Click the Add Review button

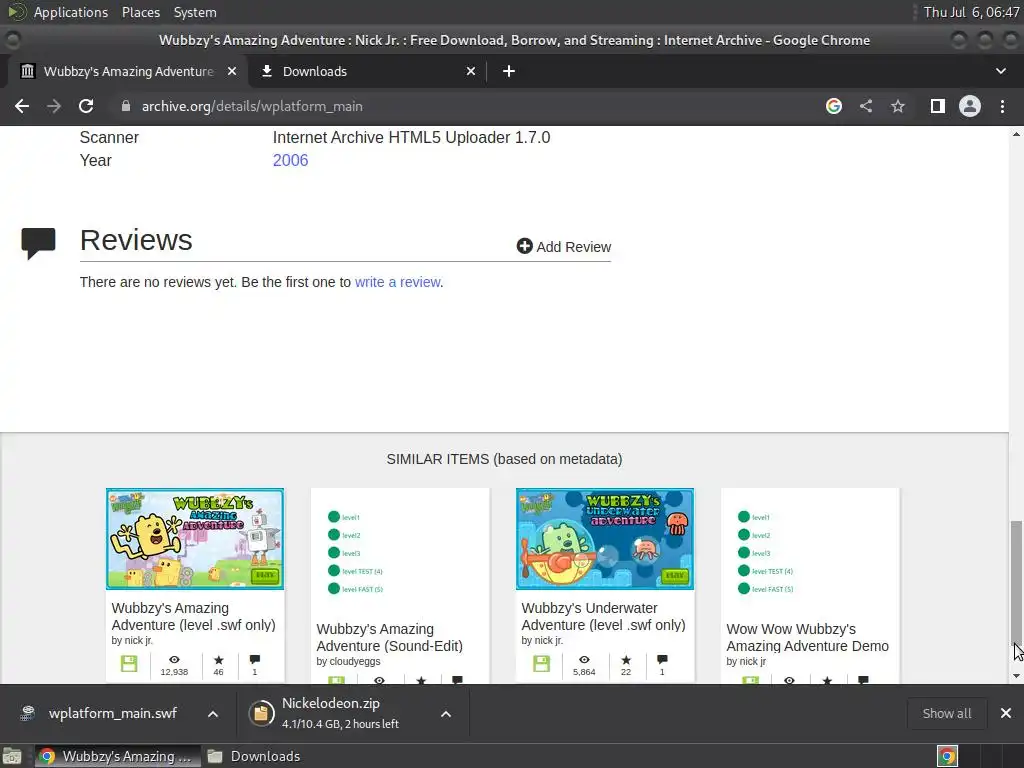coord(564,247)
